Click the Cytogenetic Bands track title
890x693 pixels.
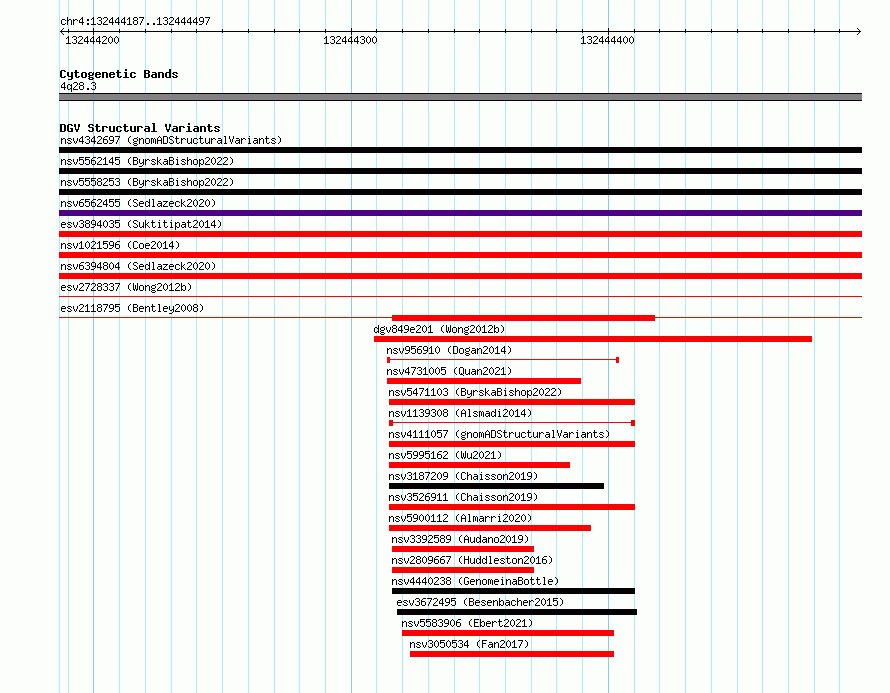pyautogui.click(x=119, y=74)
